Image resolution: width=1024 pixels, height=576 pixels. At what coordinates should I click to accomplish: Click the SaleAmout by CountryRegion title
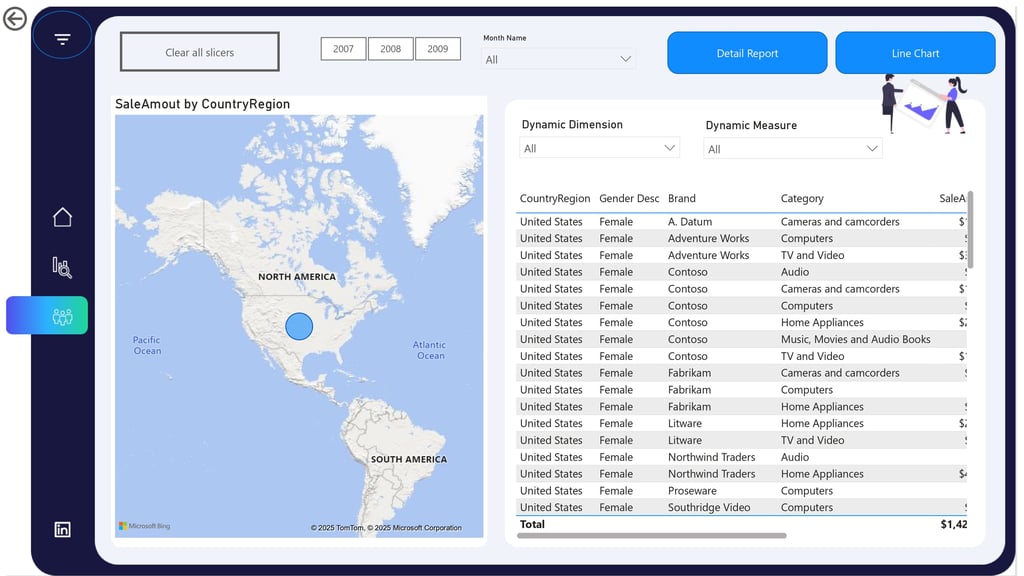[x=202, y=104]
